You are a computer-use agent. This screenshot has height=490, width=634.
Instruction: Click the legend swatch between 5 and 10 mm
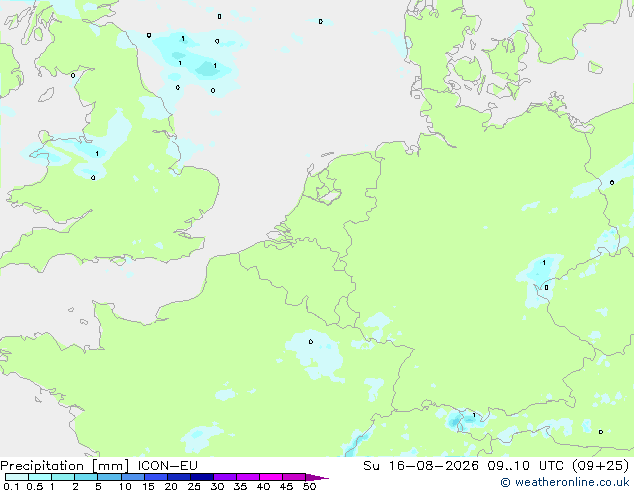tap(109, 477)
